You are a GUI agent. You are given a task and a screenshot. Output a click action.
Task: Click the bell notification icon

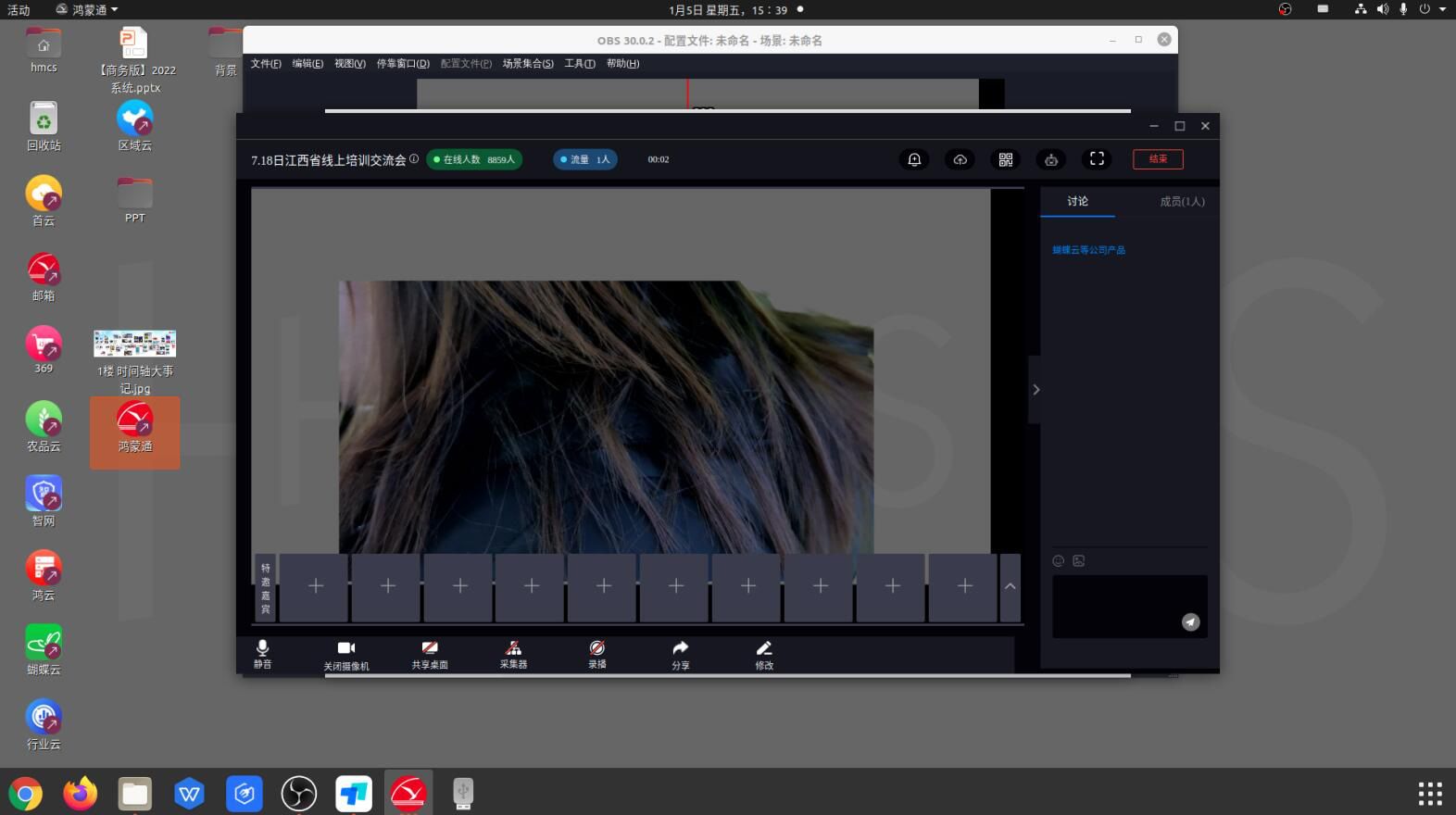coord(914,159)
